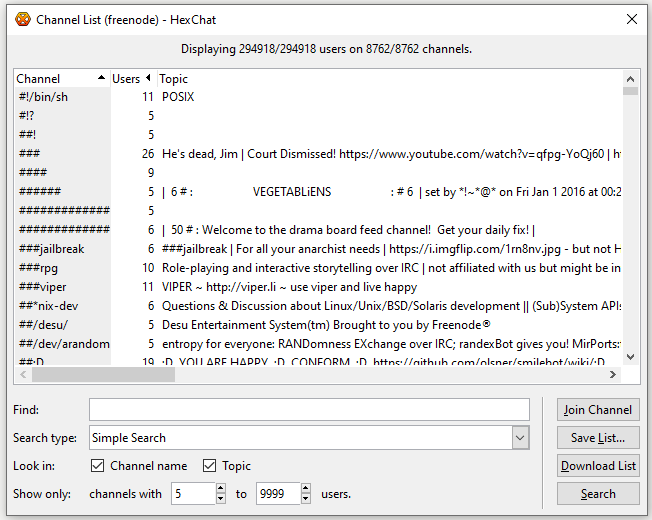Decrease the maximum users value
This screenshot has height=520, width=652.
(306, 499)
